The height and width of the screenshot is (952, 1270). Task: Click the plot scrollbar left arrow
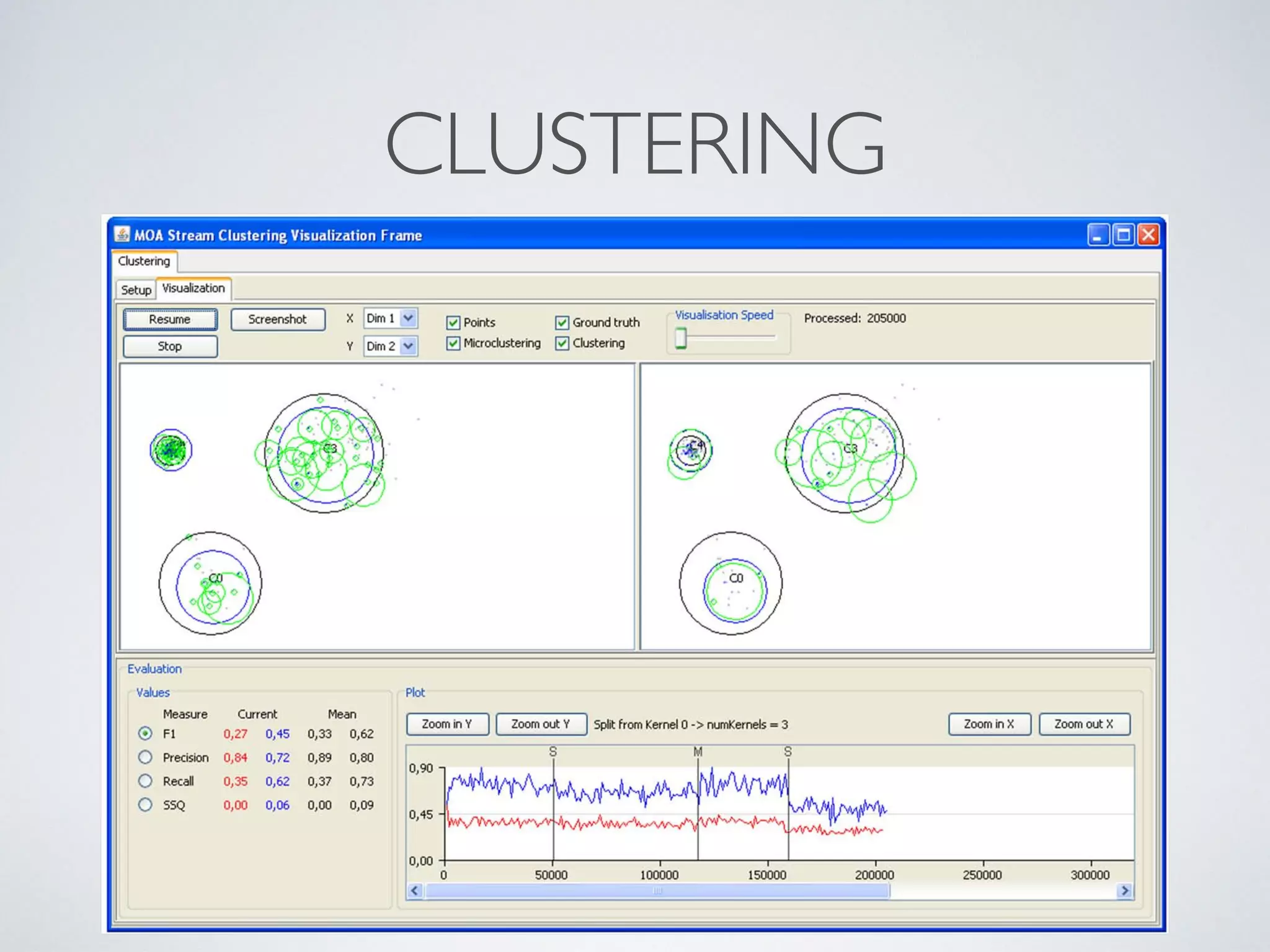pos(415,891)
